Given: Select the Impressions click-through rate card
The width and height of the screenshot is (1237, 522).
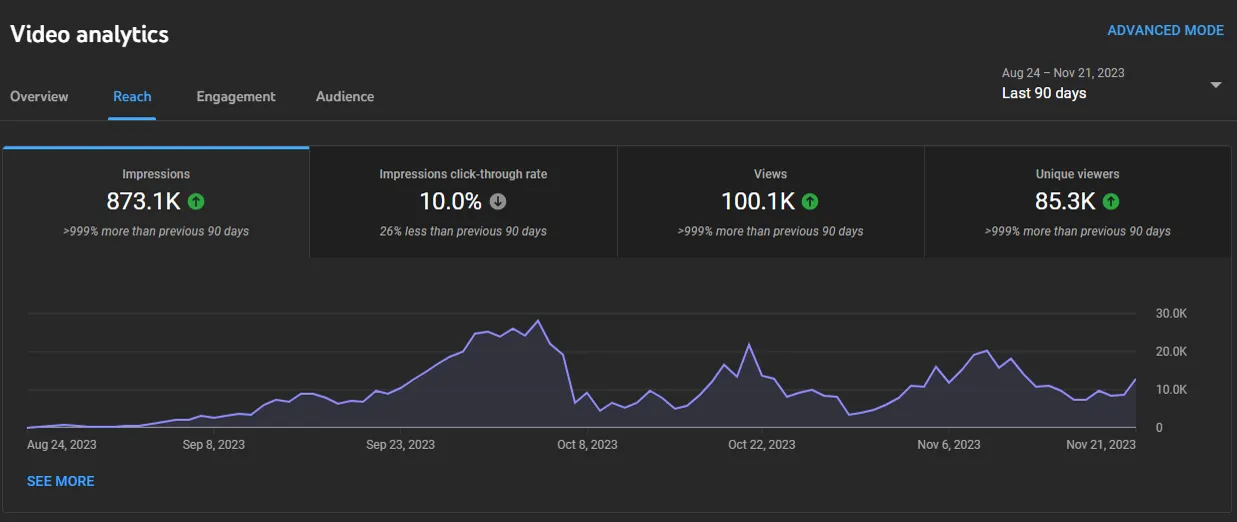Looking at the screenshot, I should tap(463, 203).
